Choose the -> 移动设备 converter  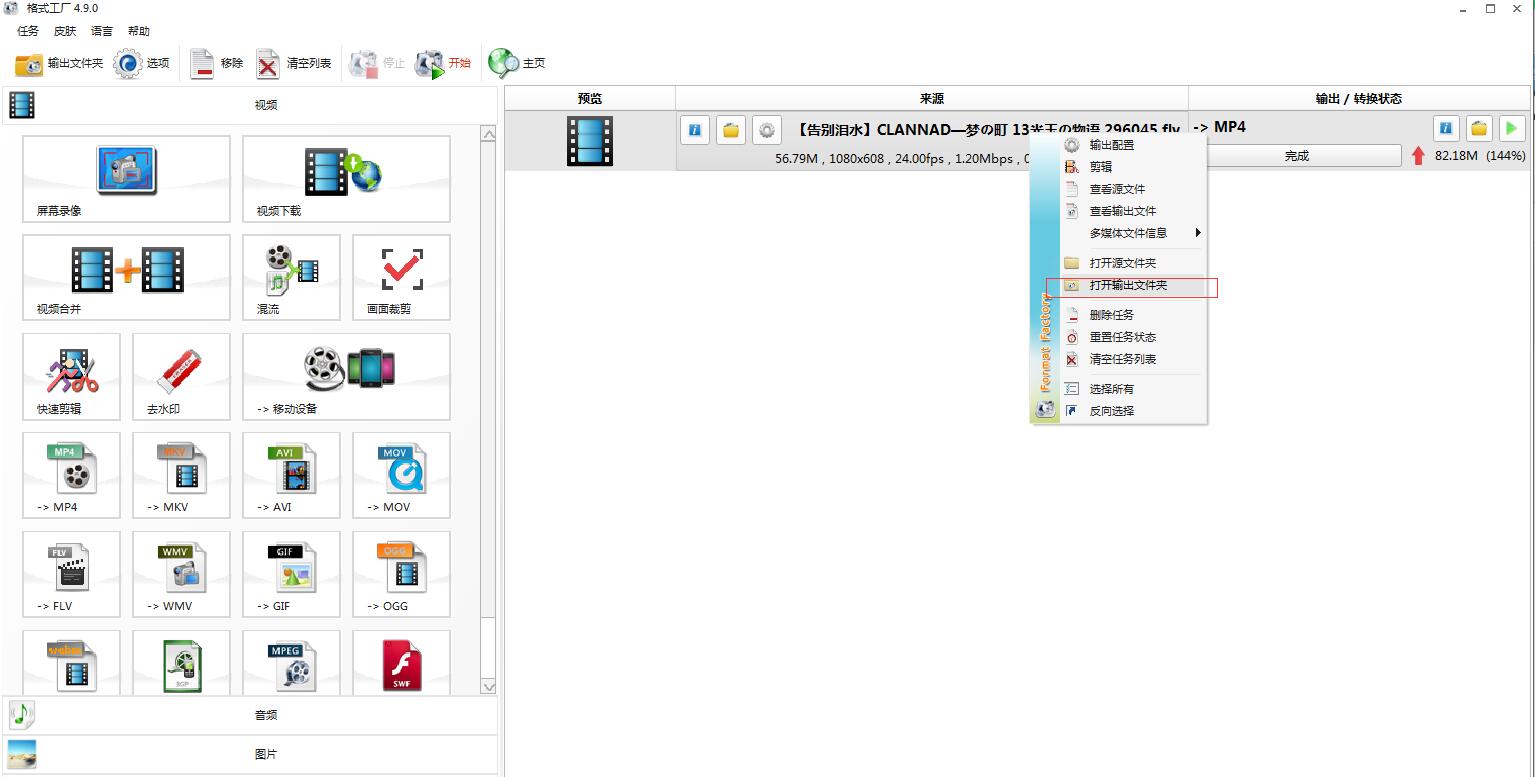346,376
